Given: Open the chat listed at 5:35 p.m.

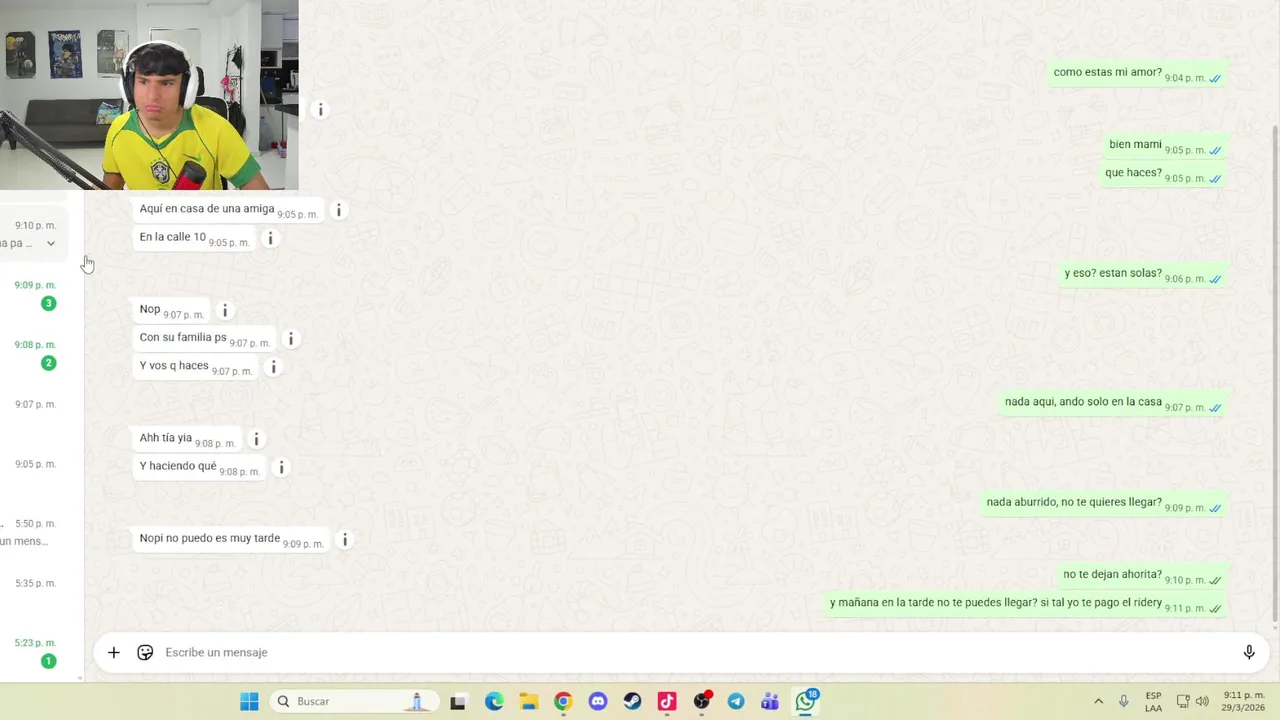Looking at the screenshot, I should 35,593.
